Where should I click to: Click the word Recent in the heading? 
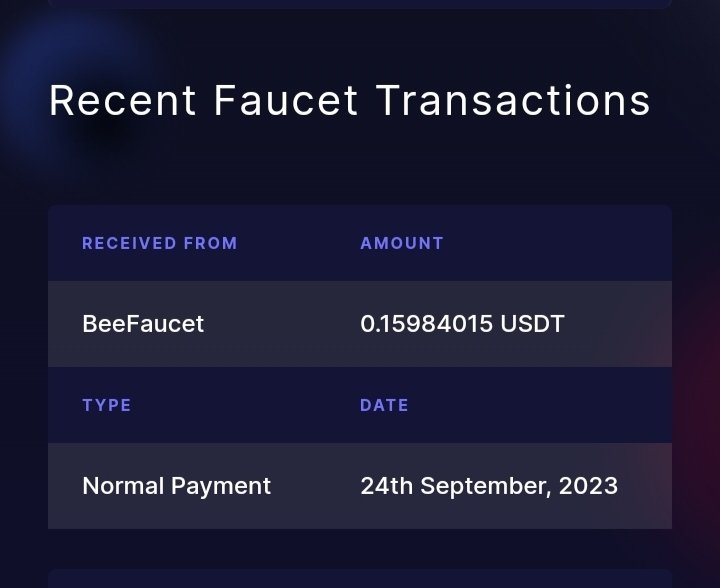pos(123,101)
